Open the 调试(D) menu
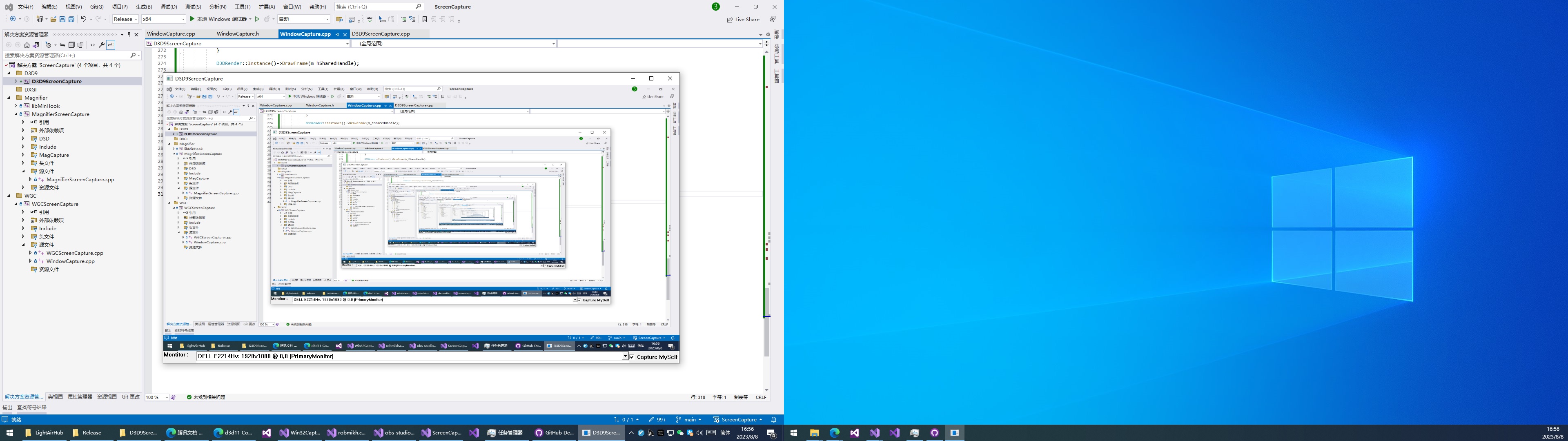 point(169,7)
